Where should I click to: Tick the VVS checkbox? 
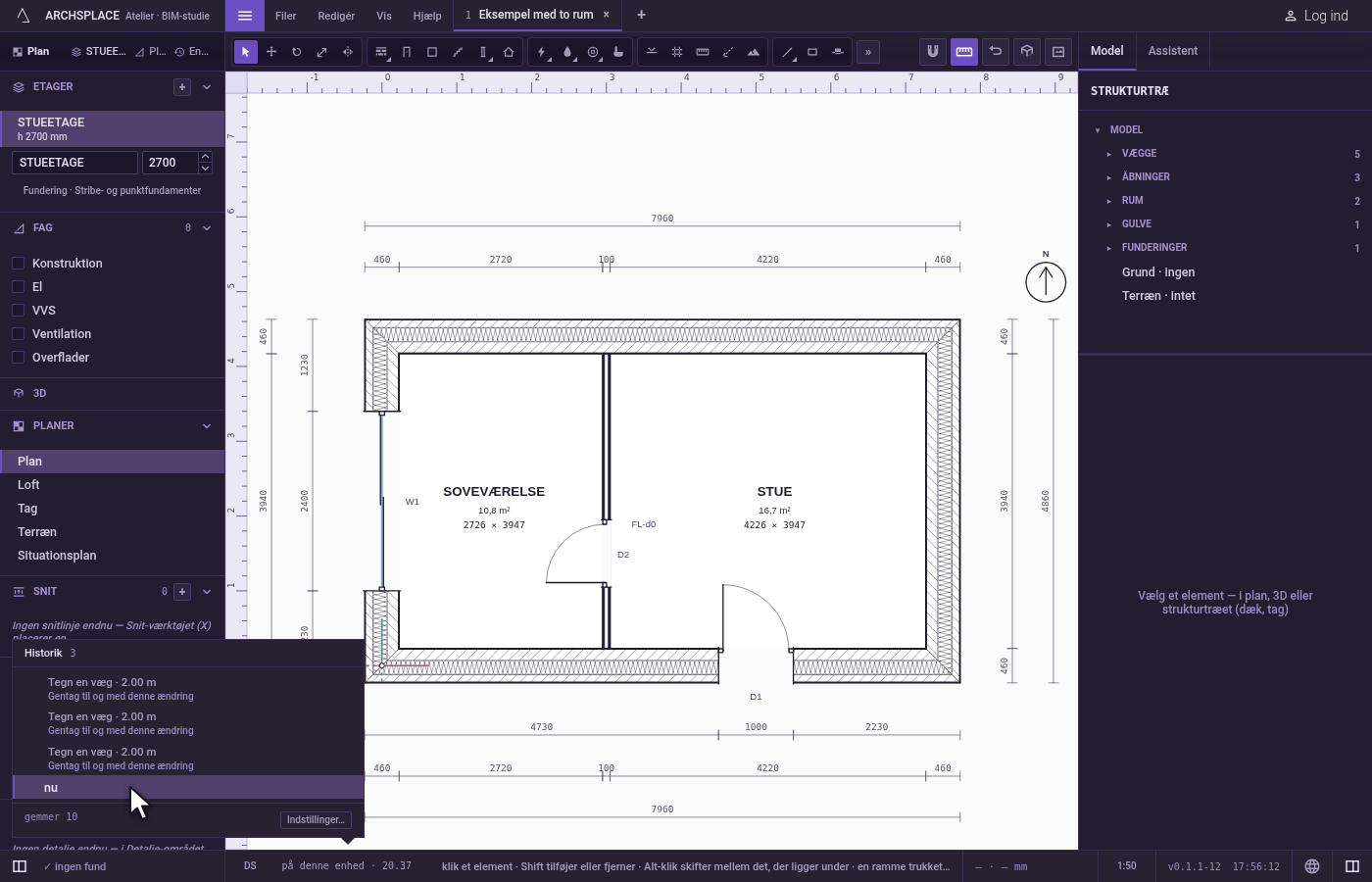pyautogui.click(x=18, y=311)
